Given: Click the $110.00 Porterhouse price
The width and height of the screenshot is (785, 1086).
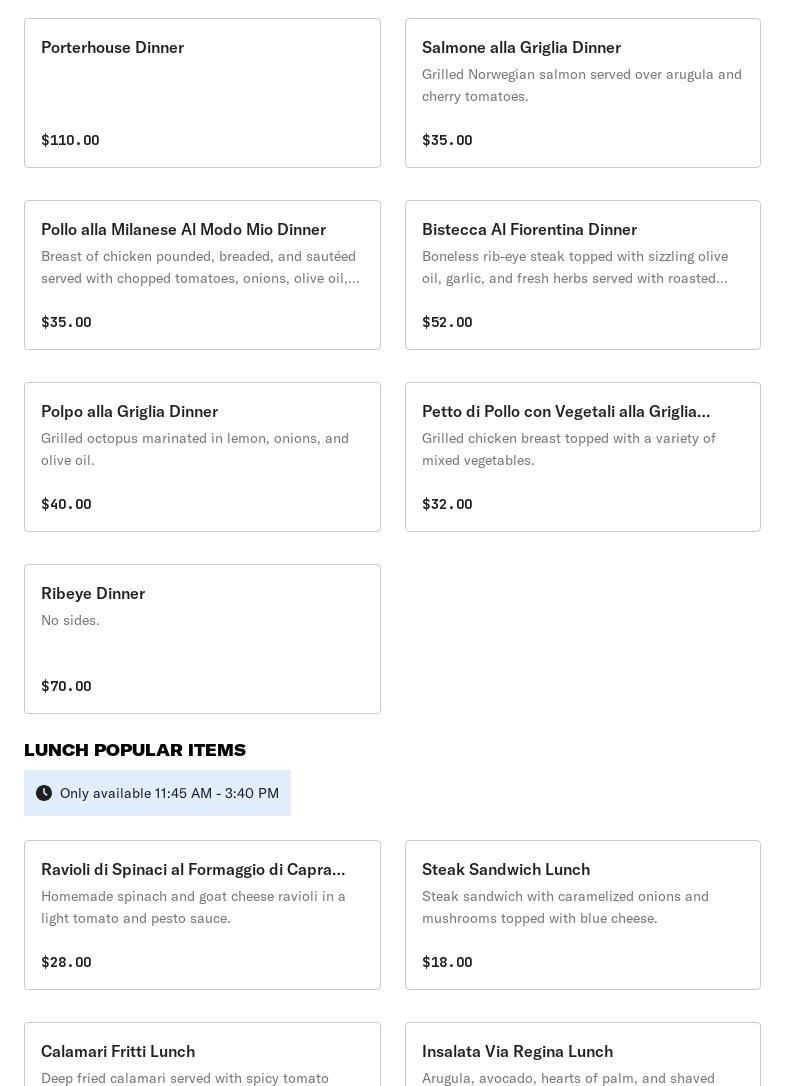Looking at the screenshot, I should (70, 140).
